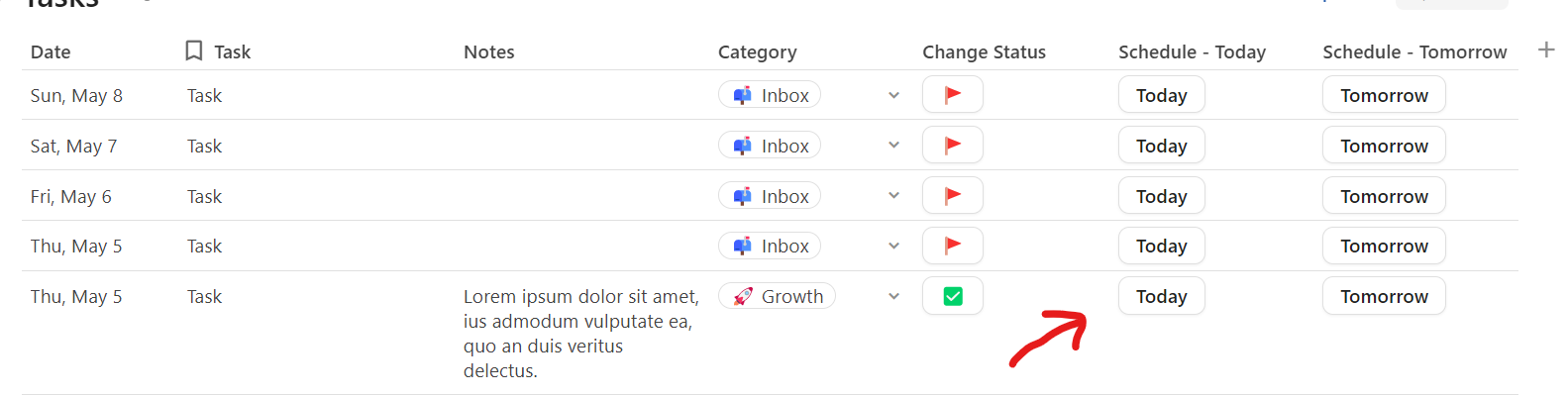The width and height of the screenshot is (1568, 398).
Task: Click the Category column header
Action: [x=757, y=51]
